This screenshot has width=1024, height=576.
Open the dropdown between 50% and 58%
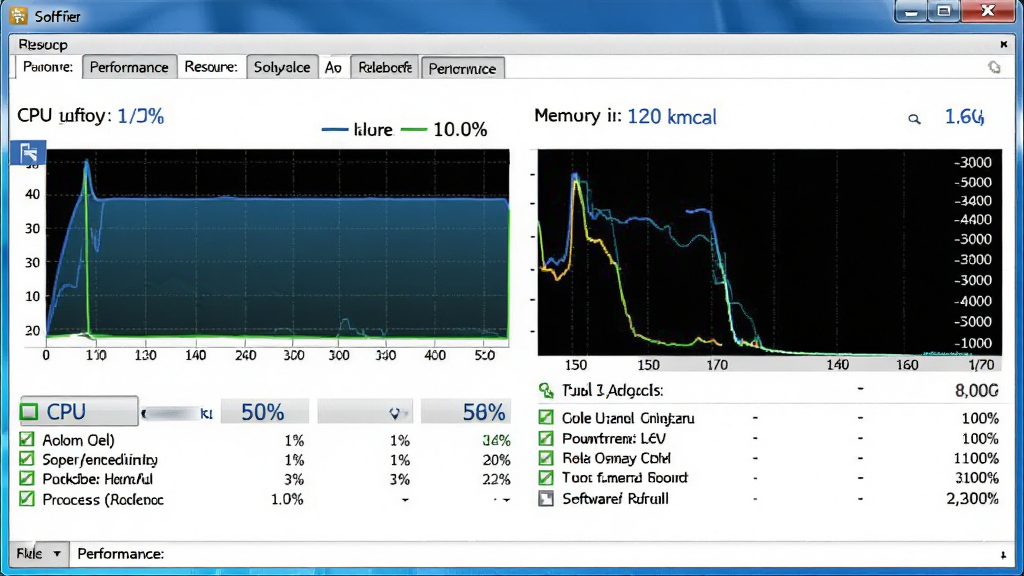point(365,412)
